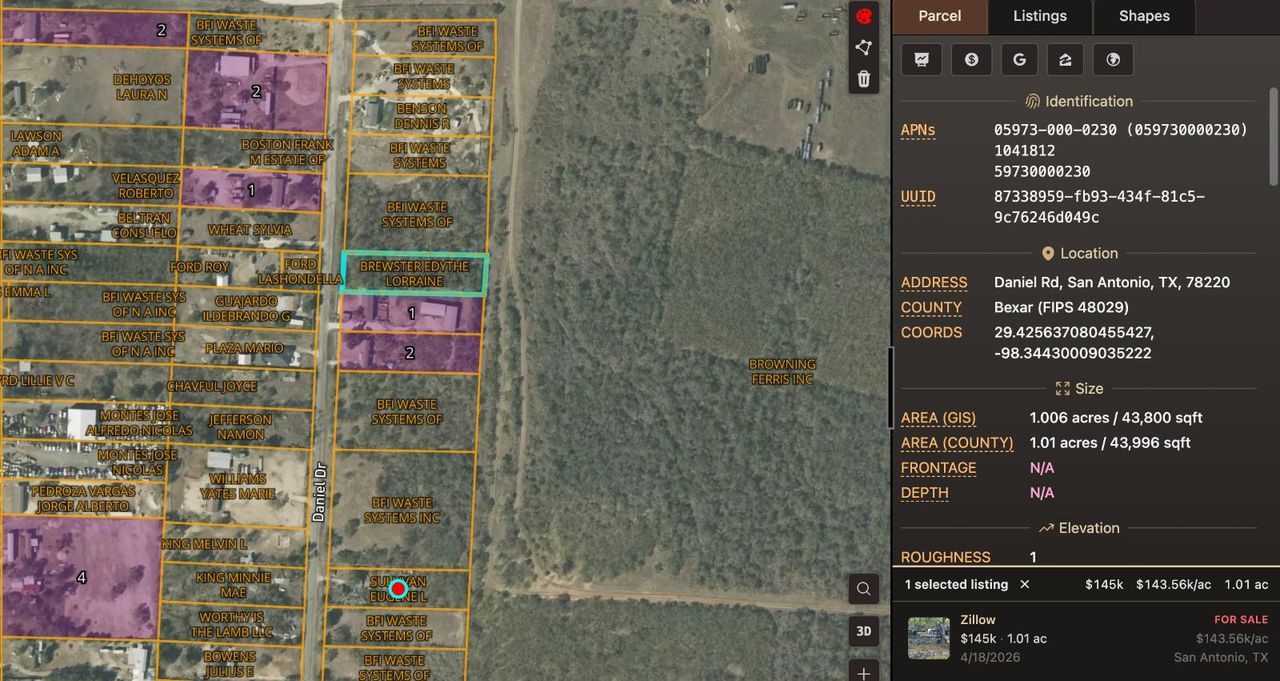Switch to the Listings tab
Screen dimensions: 1280x681
point(1040,16)
